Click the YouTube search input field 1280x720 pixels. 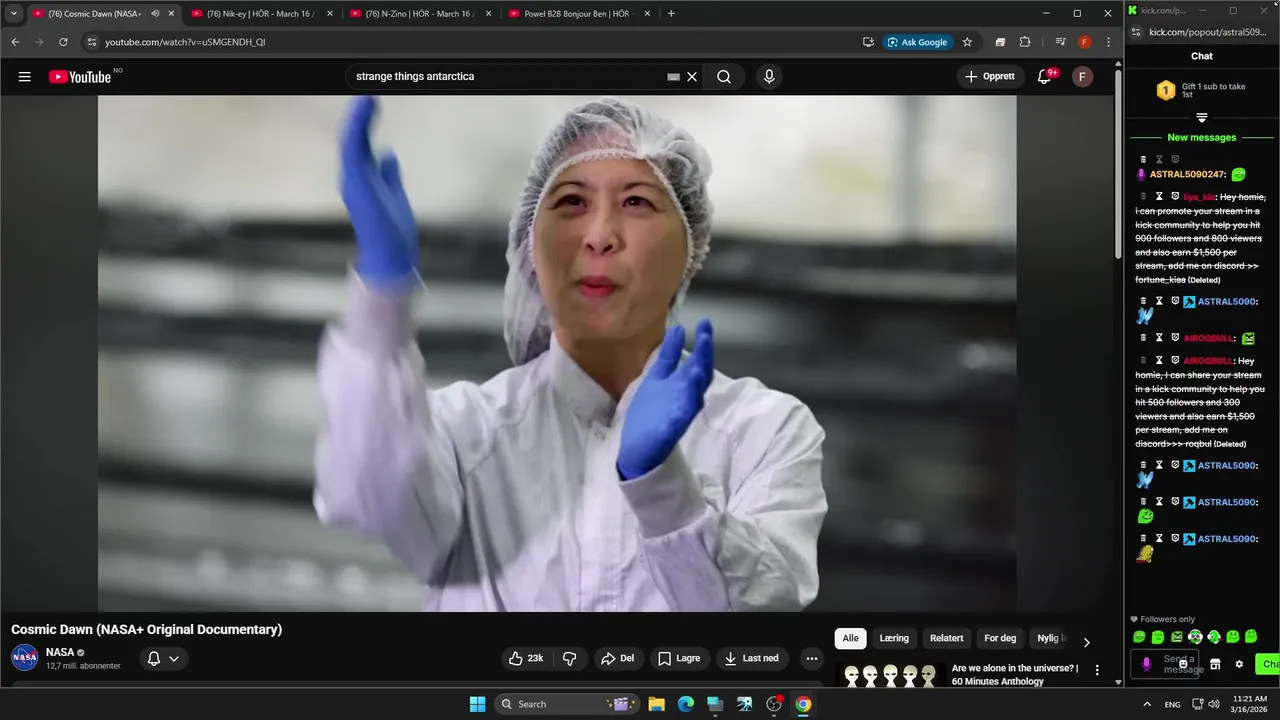point(510,77)
